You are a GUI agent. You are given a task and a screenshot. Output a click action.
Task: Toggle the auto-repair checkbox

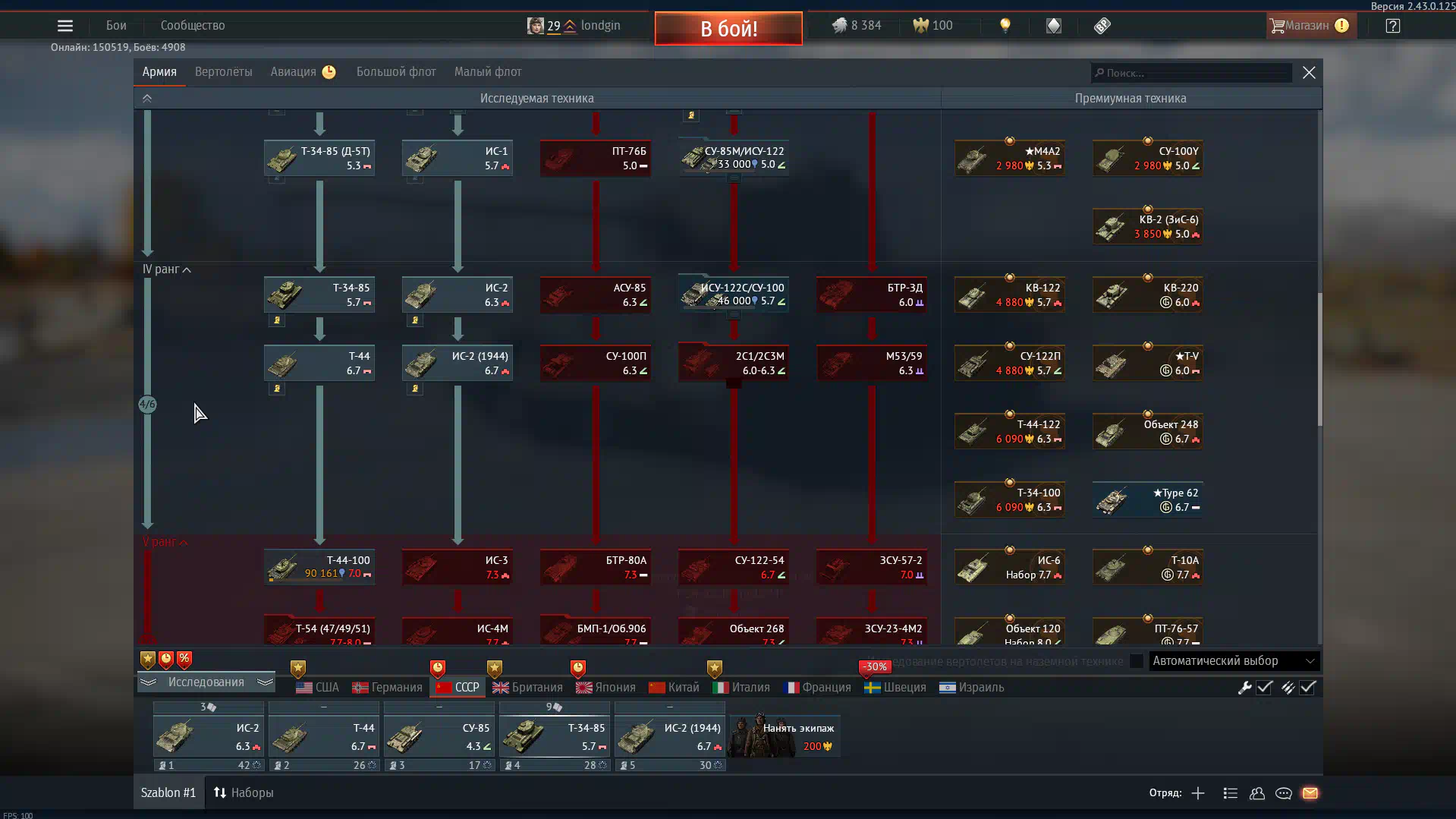[x=1264, y=688]
